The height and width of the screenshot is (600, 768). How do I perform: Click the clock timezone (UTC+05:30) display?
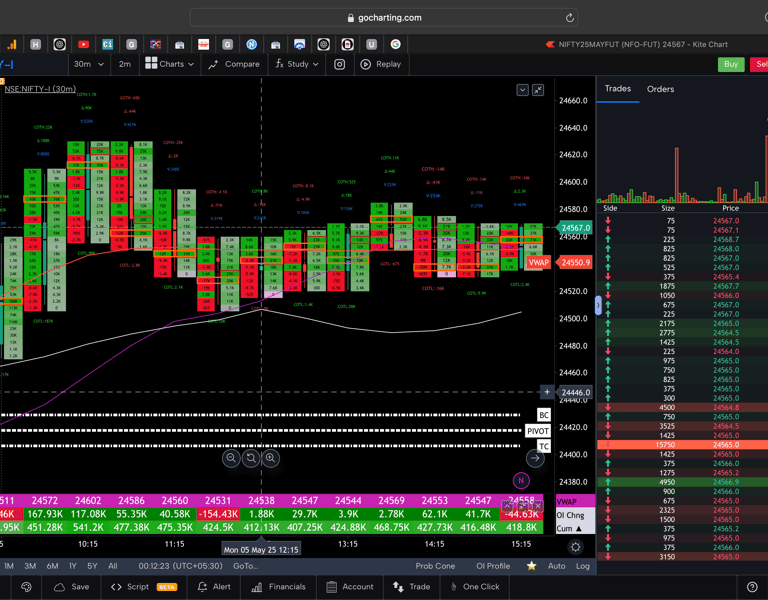tap(180, 566)
